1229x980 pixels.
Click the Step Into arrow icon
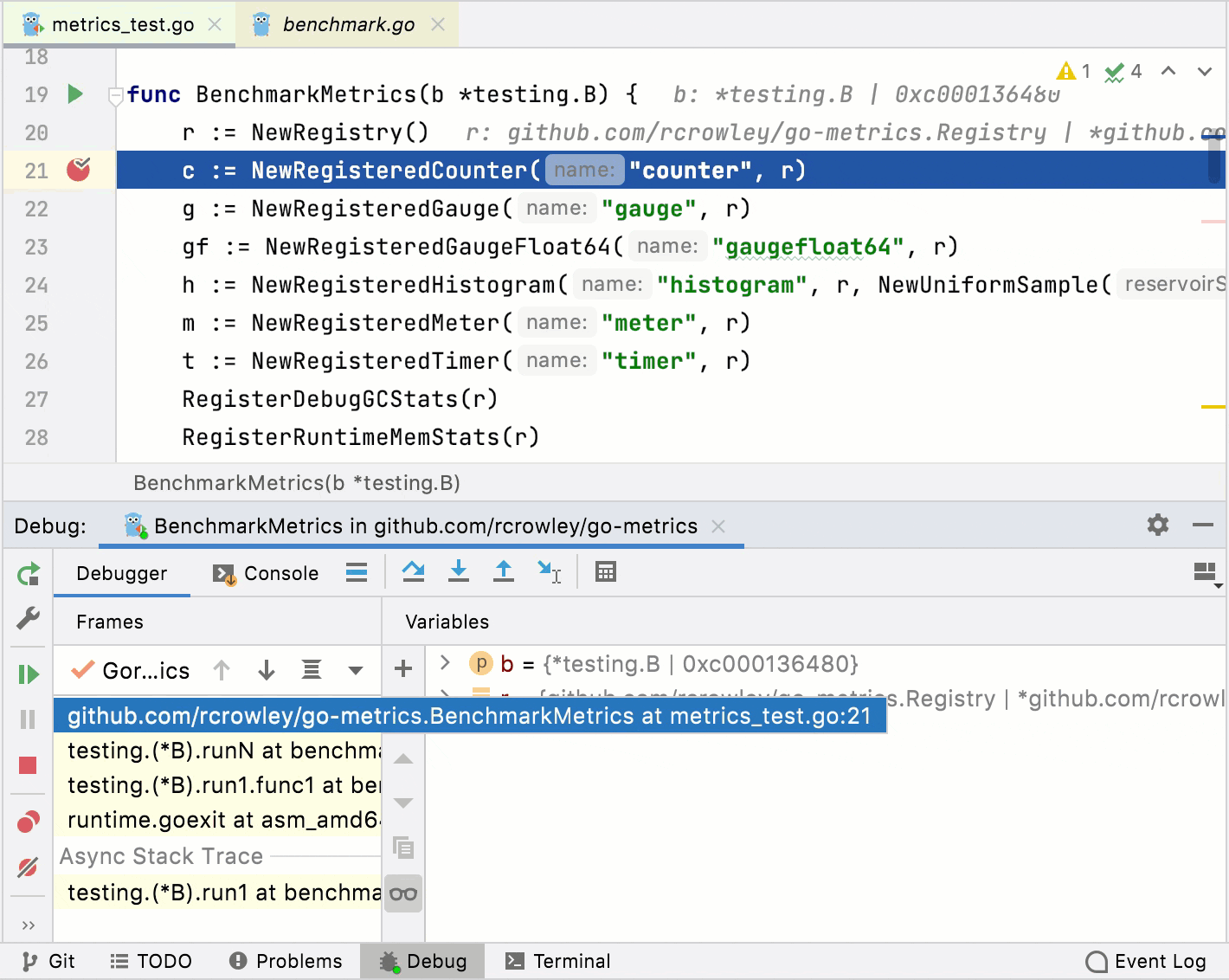click(459, 571)
